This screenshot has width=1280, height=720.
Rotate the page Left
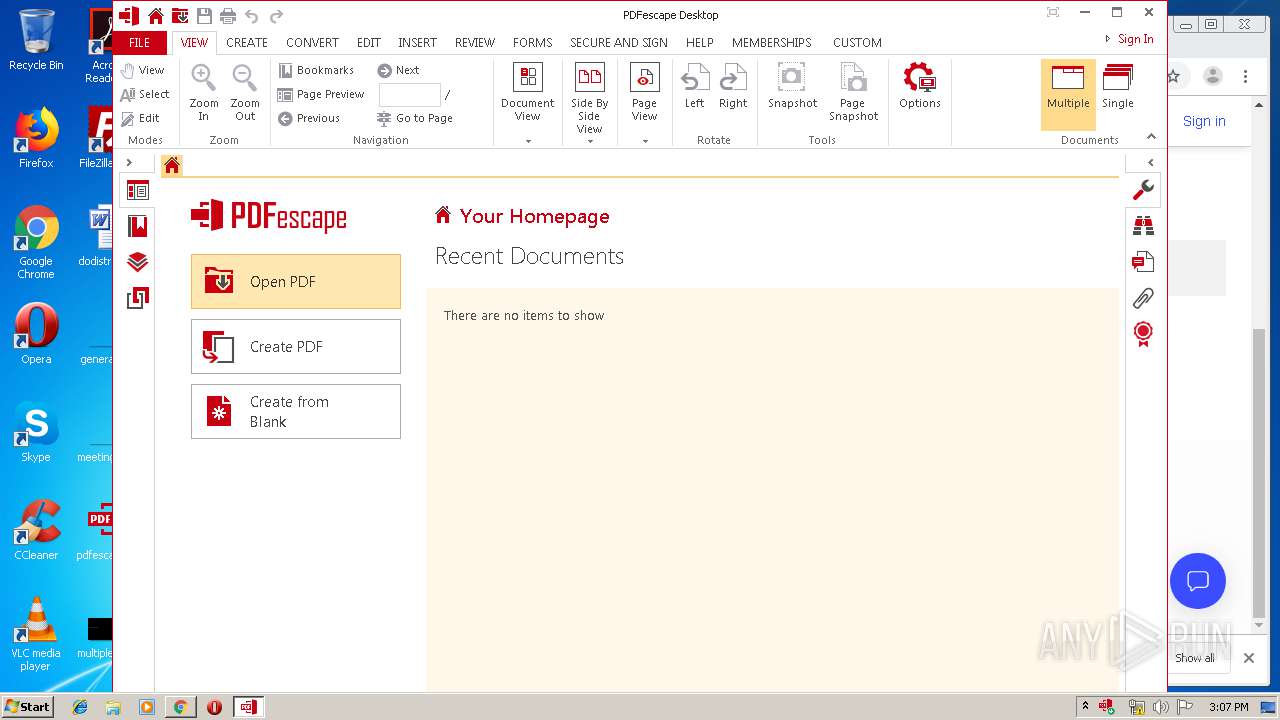[x=694, y=86]
